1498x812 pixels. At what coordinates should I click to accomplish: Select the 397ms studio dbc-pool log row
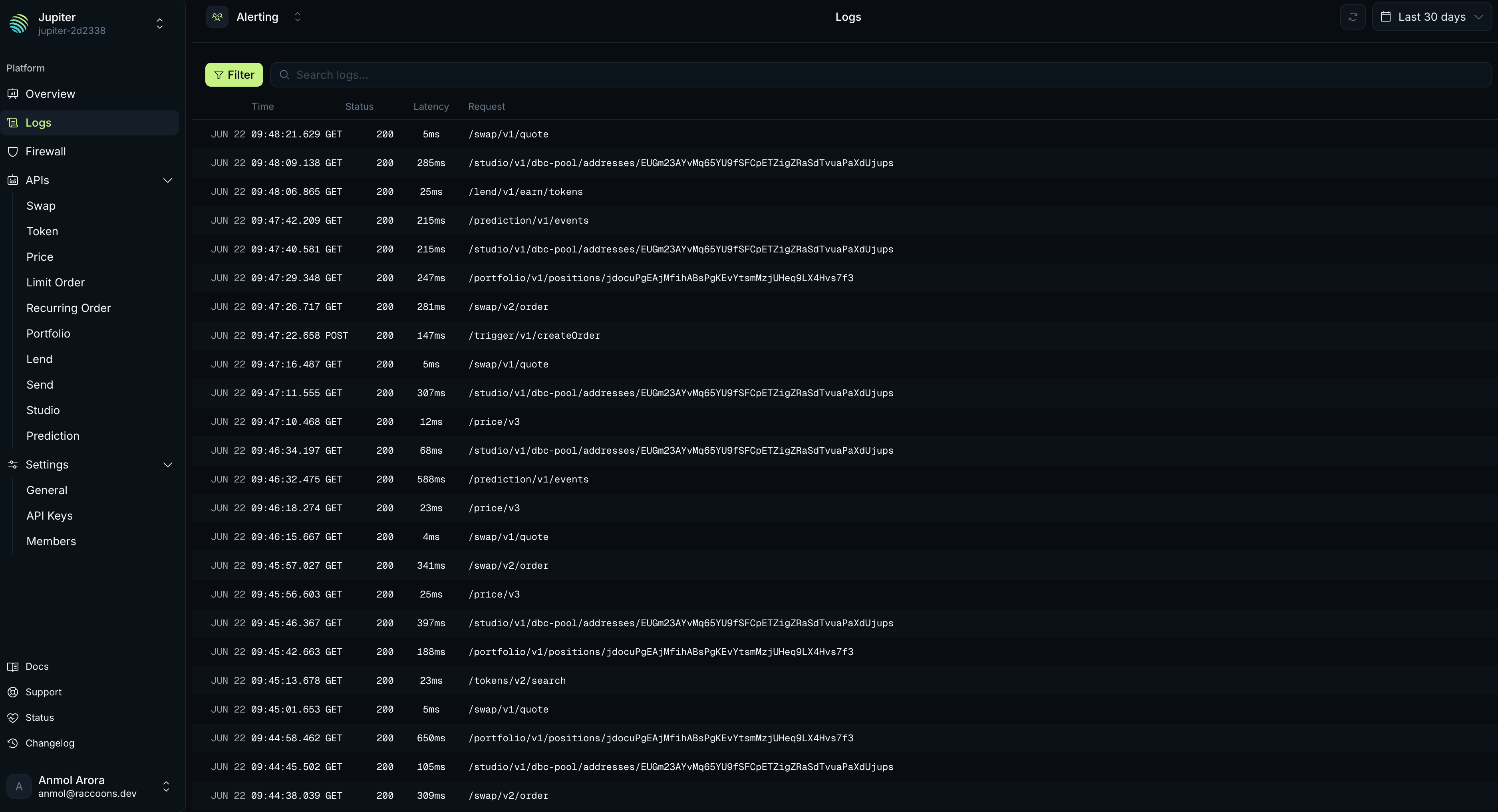pyautogui.click(x=844, y=623)
